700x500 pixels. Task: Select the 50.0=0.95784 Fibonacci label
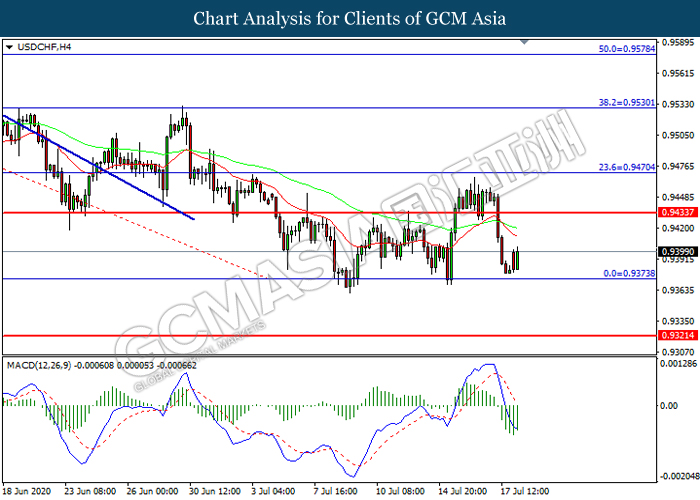627,49
